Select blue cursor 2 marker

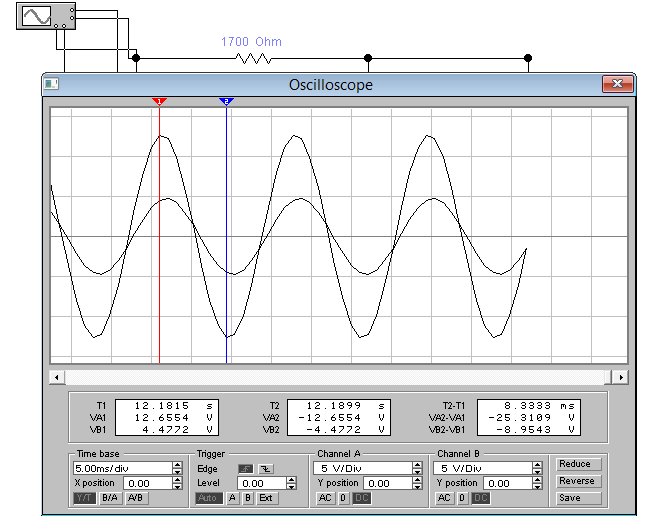(226, 102)
